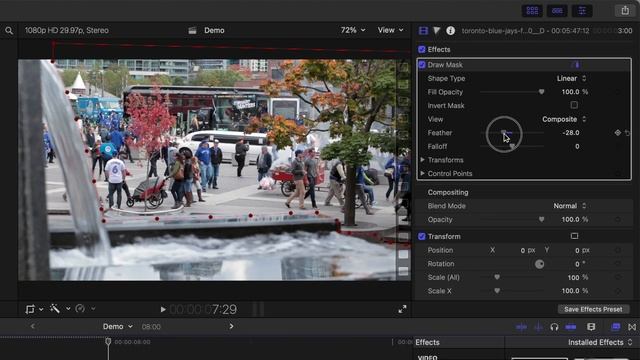Open the crop tool dropdown chevron
The height and width of the screenshot is (360, 640).
[41, 309]
